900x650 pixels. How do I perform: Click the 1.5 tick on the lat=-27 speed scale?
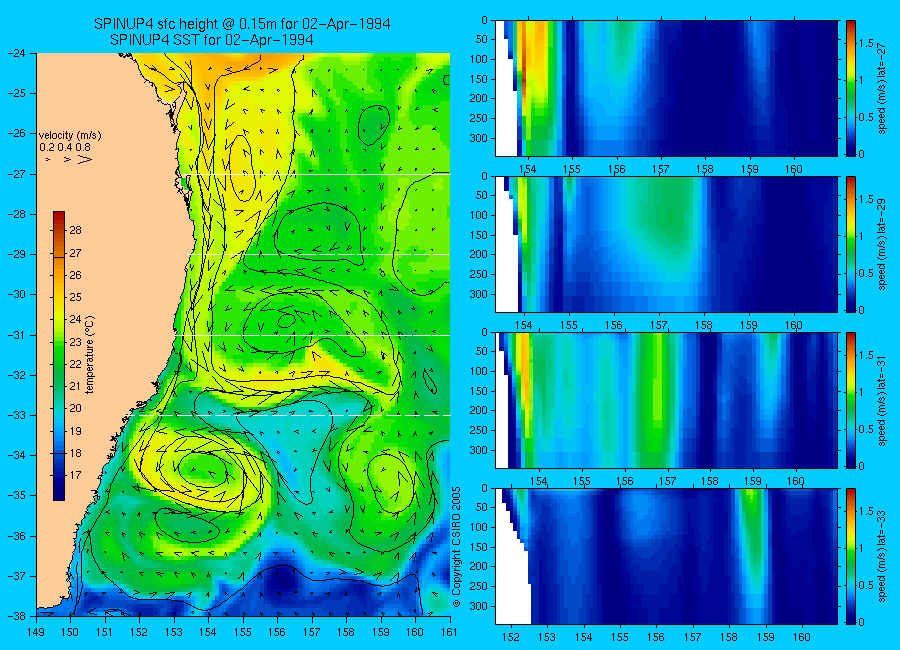(867, 44)
